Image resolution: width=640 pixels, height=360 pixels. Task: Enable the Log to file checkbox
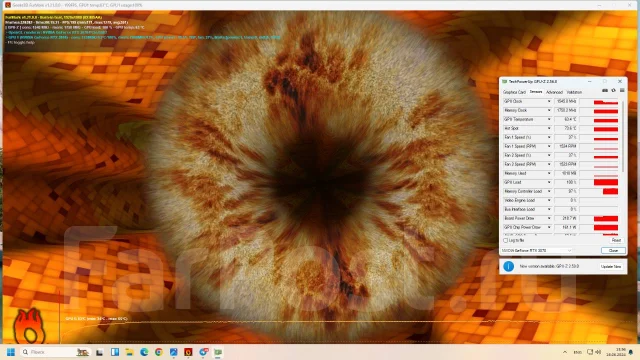(x=506, y=240)
